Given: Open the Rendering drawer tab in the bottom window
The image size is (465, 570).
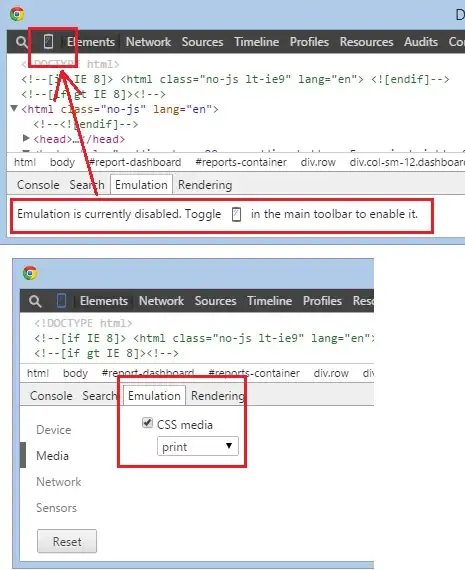Looking at the screenshot, I should pyautogui.click(x=218, y=396).
